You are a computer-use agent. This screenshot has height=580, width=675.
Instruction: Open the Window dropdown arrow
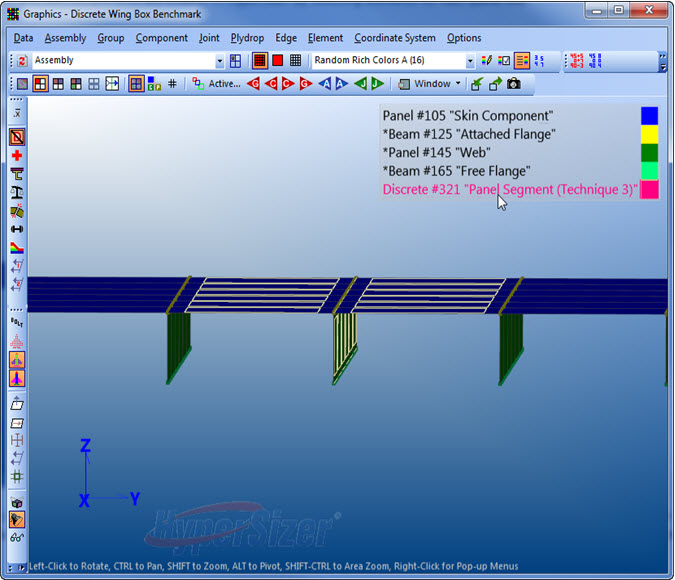pyautogui.click(x=458, y=84)
